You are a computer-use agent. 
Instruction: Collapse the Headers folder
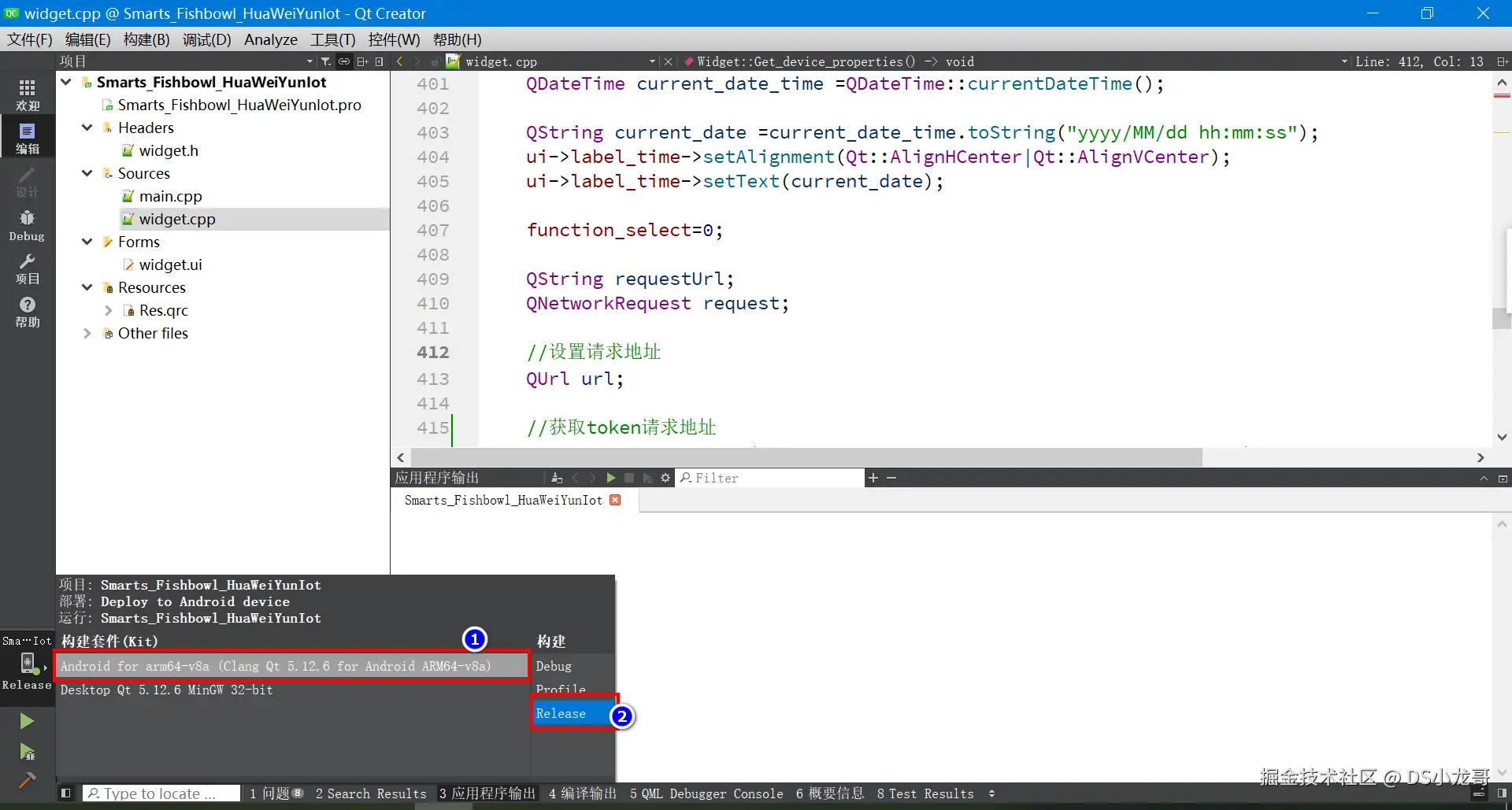pos(87,128)
